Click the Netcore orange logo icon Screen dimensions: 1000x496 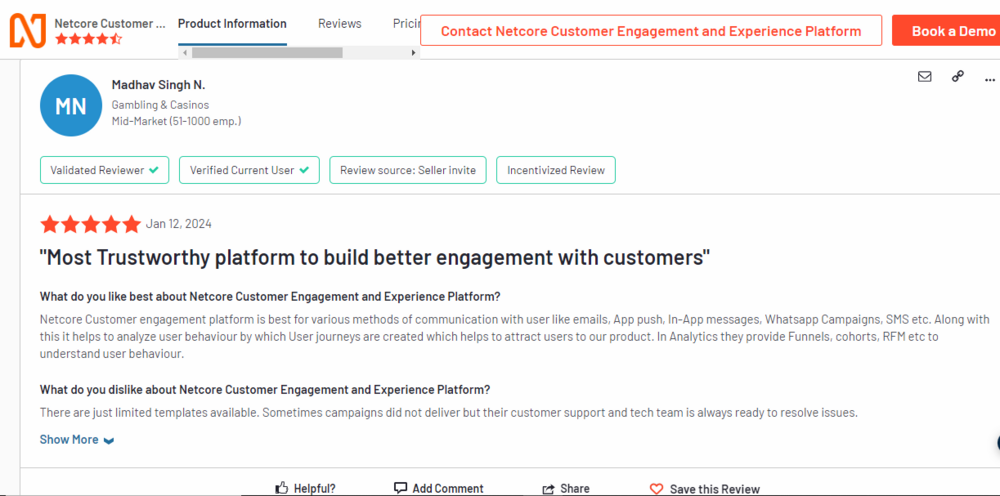coord(28,30)
